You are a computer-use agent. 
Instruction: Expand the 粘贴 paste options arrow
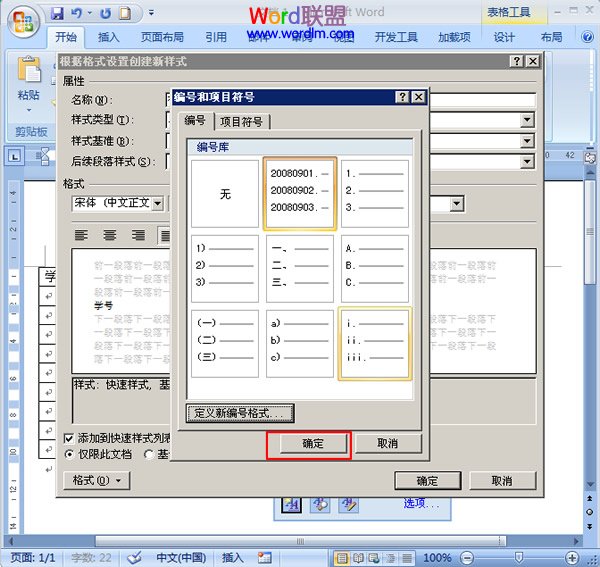click(x=29, y=111)
